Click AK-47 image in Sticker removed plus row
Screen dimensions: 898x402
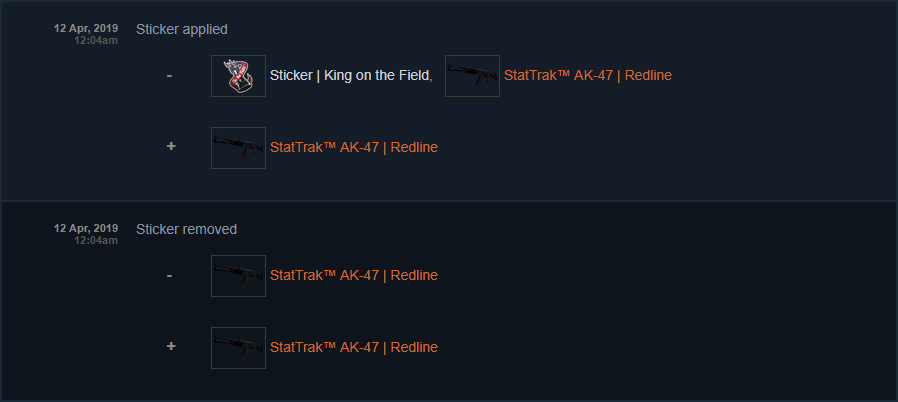(x=238, y=348)
